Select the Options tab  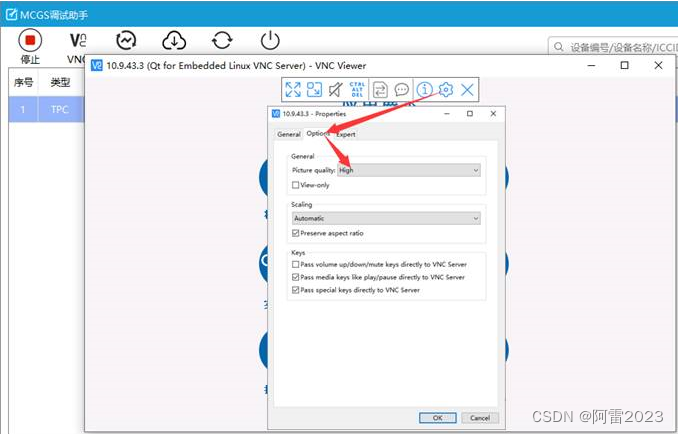(x=318, y=134)
